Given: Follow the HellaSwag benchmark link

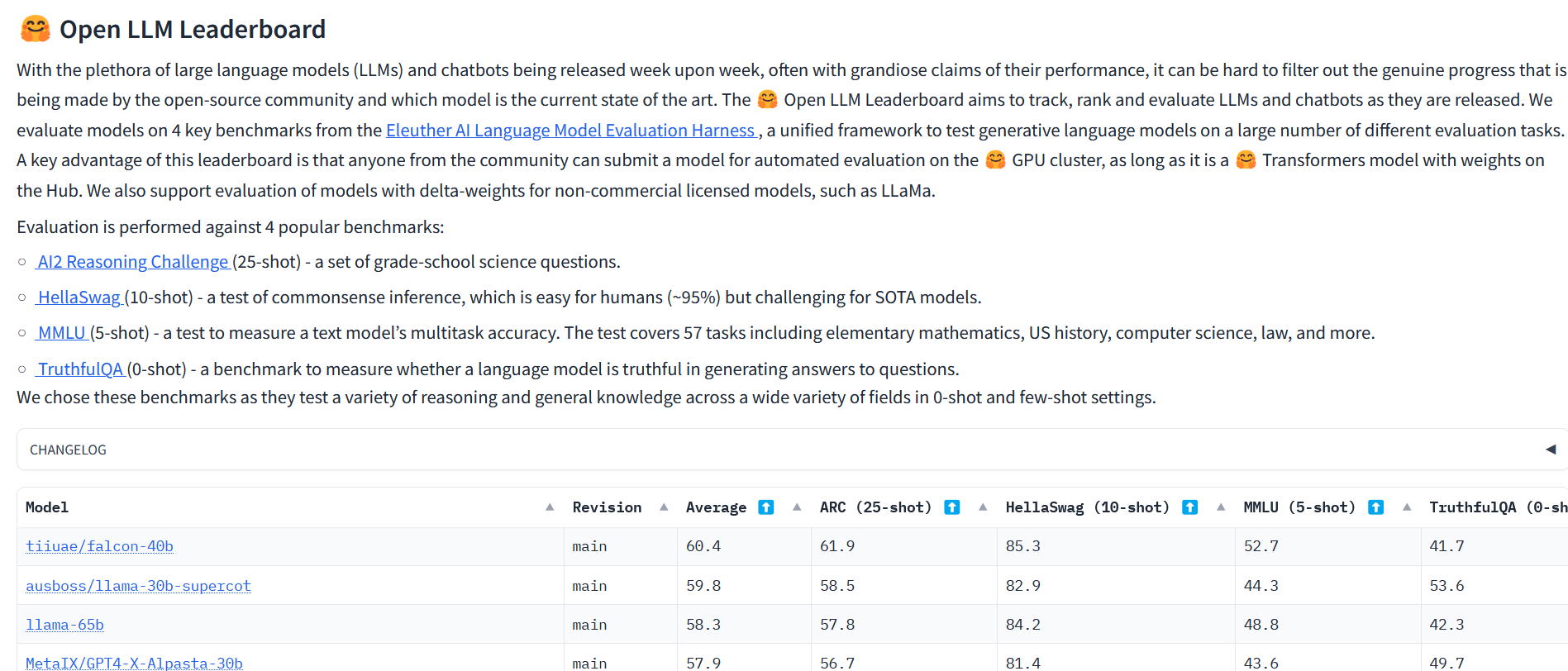Looking at the screenshot, I should tap(79, 297).
